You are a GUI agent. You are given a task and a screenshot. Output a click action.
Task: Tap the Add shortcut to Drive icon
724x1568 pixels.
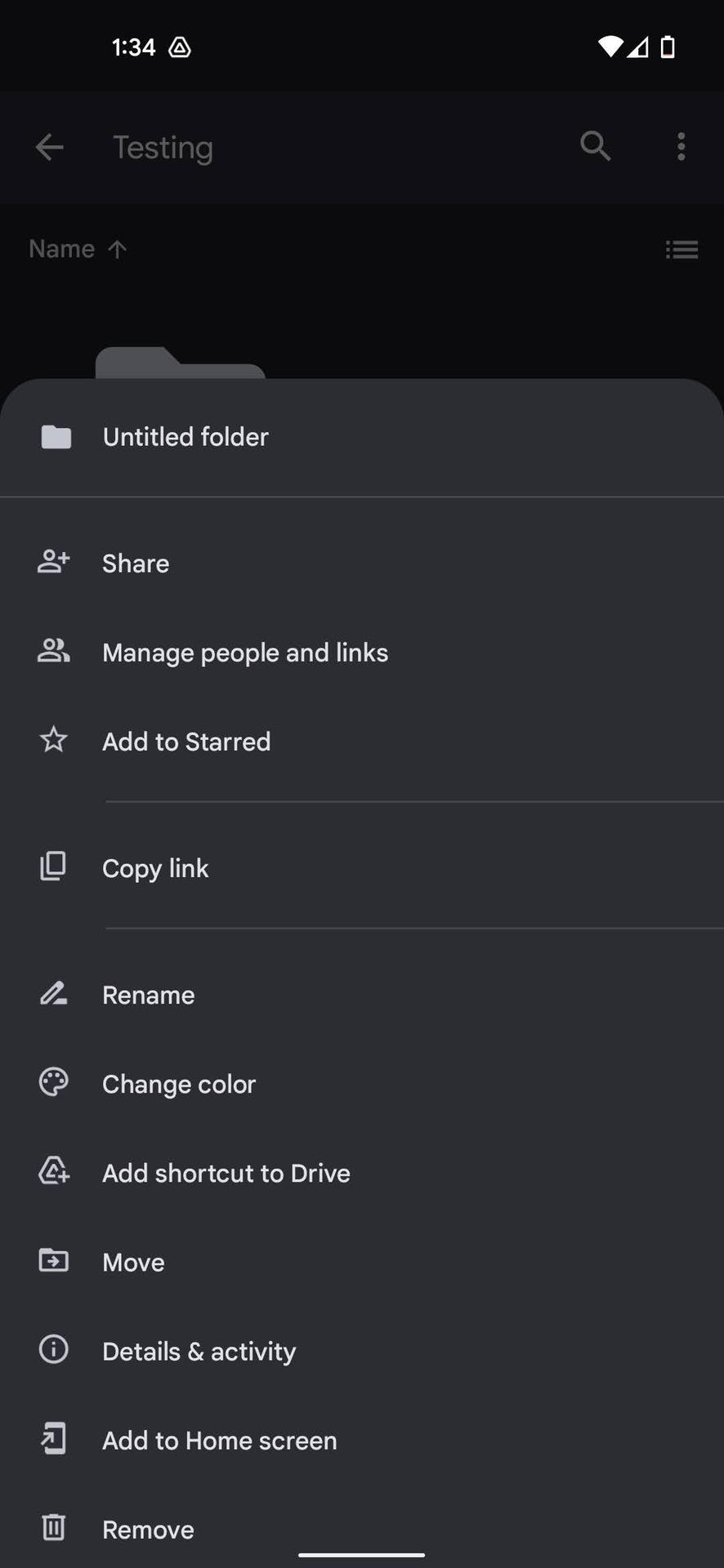tap(54, 1172)
